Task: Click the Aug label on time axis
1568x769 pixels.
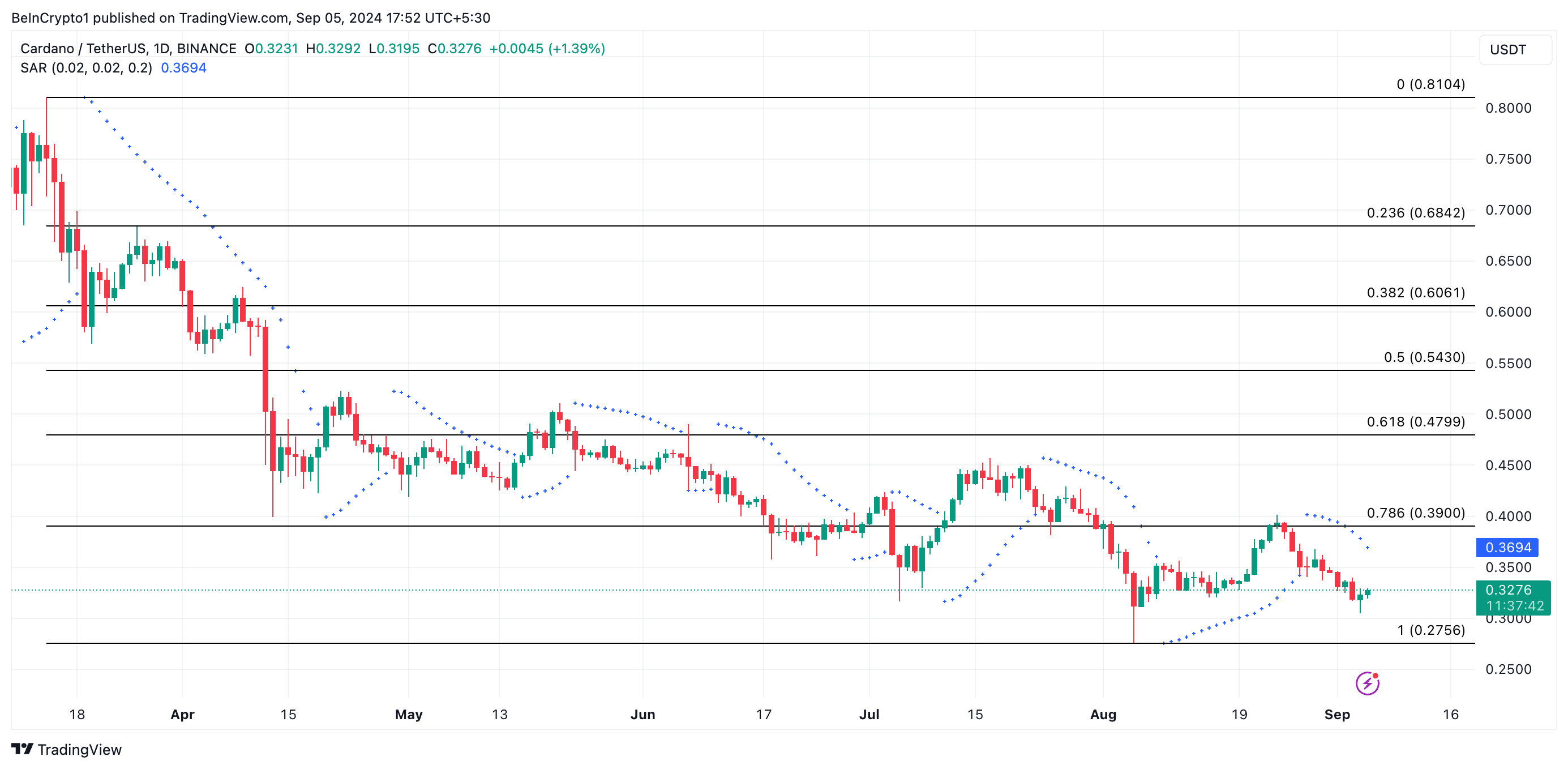Action: [x=1103, y=714]
